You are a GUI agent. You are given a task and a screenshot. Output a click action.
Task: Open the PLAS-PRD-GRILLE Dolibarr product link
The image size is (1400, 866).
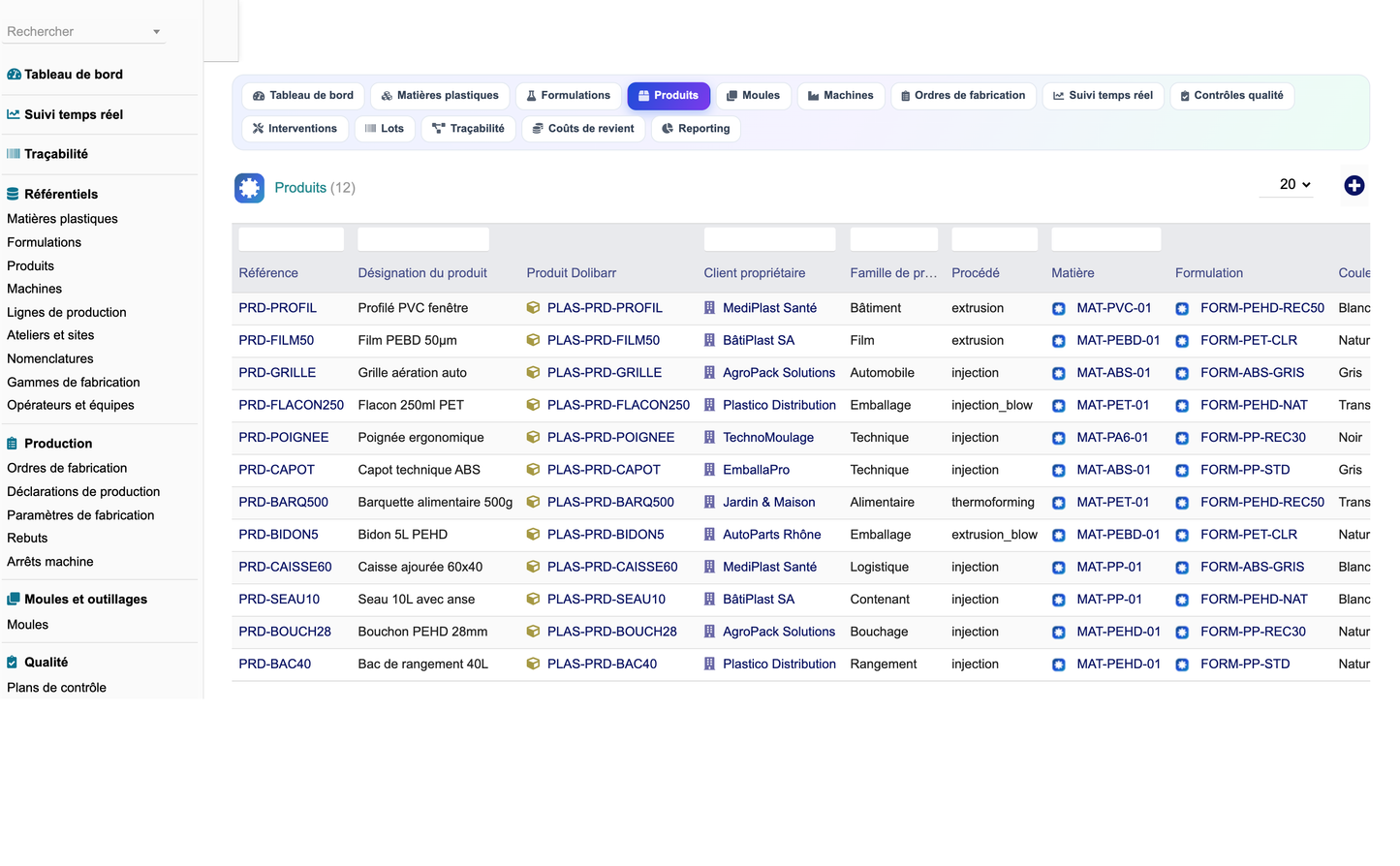point(605,373)
